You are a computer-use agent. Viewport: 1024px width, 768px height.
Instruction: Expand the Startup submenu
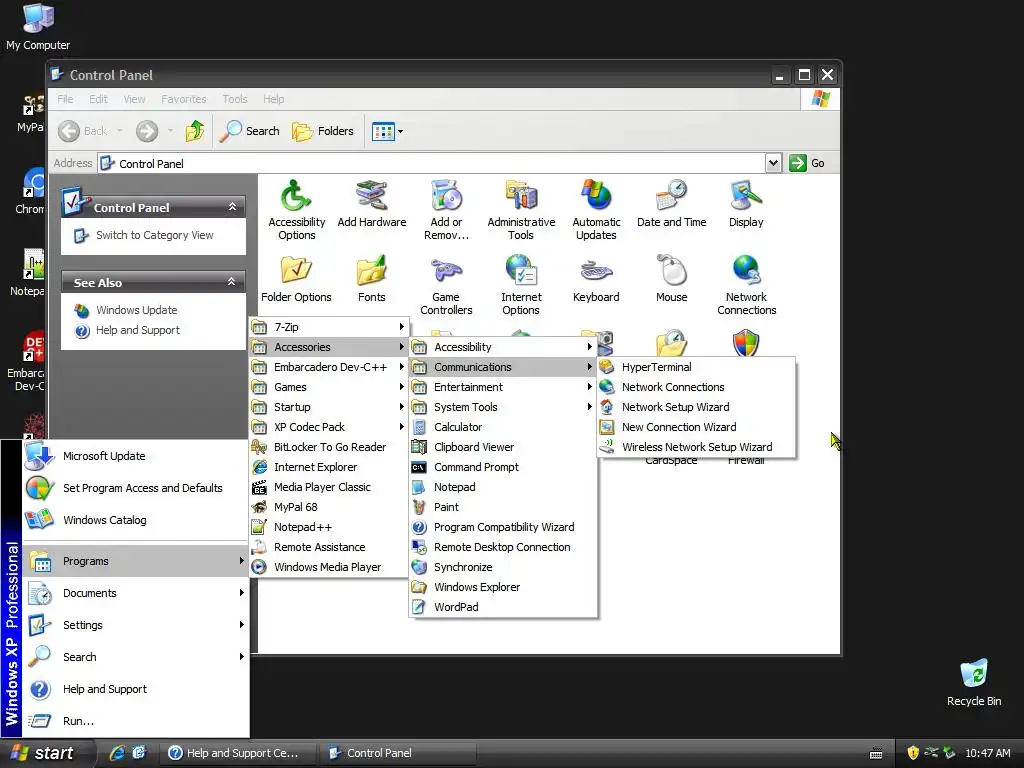click(328, 407)
